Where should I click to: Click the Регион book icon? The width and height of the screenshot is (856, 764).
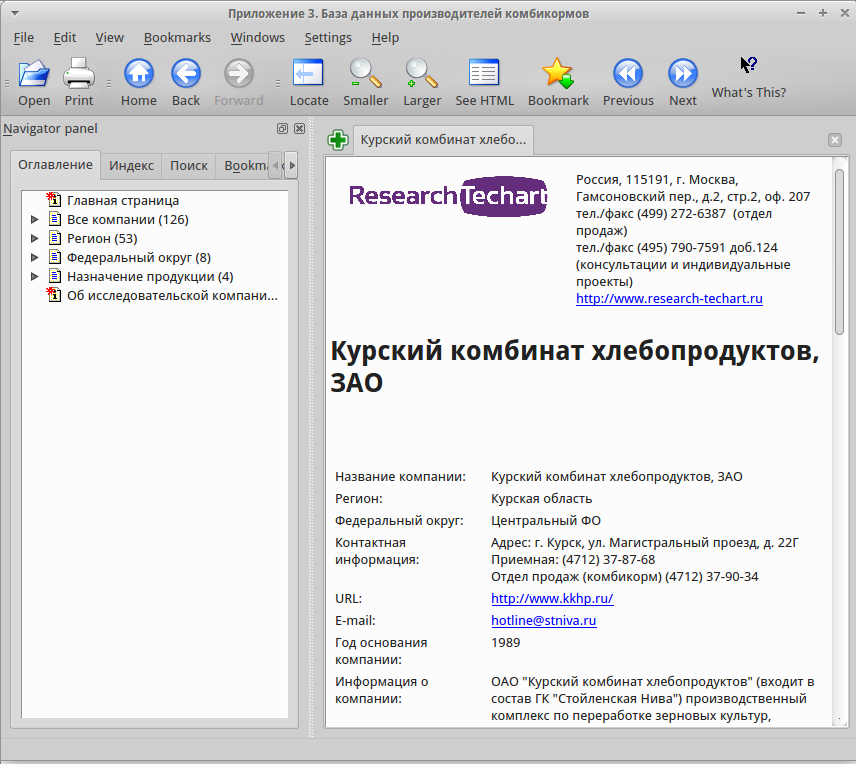pyautogui.click(x=55, y=238)
